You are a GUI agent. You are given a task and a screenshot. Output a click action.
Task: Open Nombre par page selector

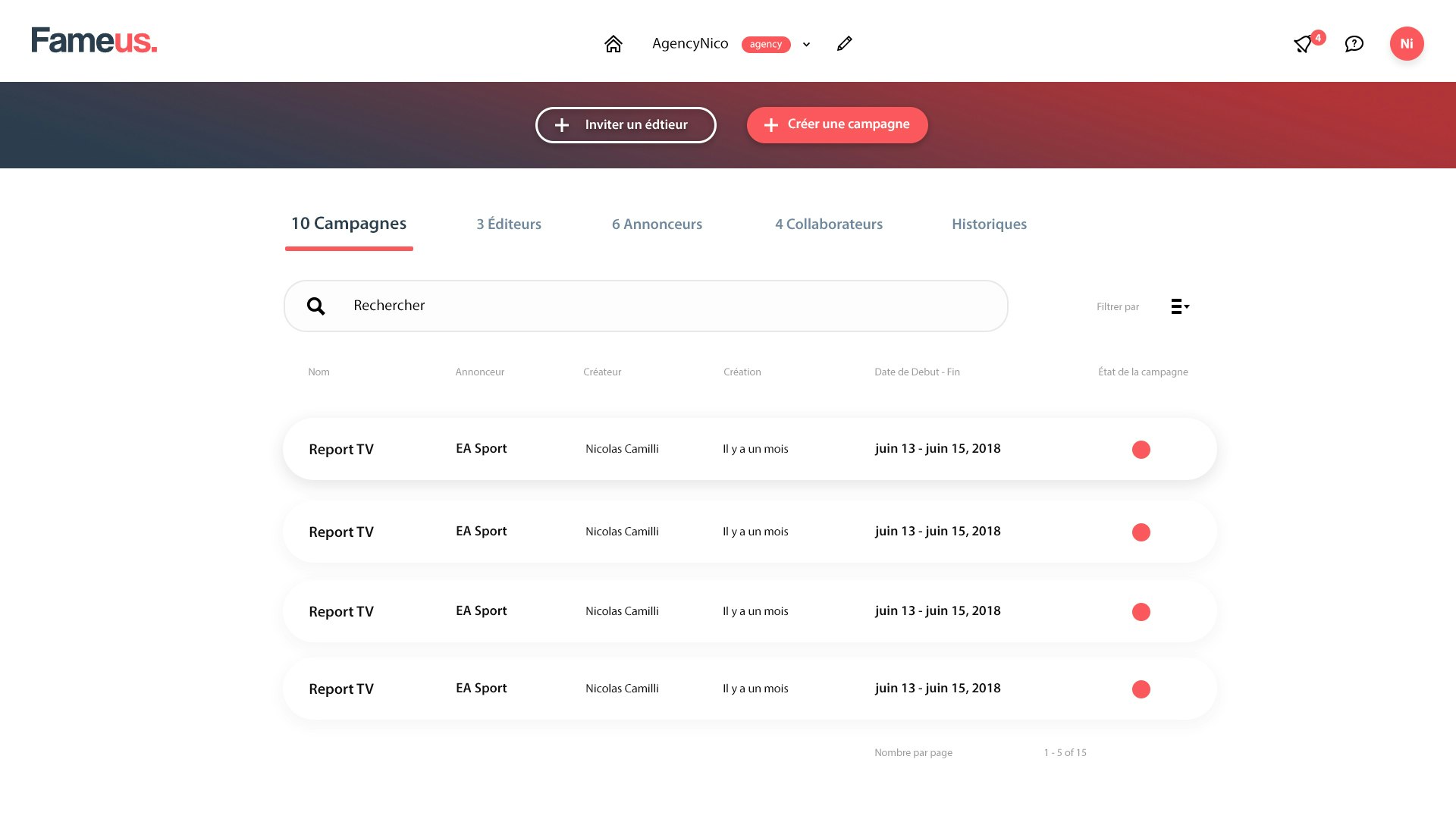click(x=913, y=753)
